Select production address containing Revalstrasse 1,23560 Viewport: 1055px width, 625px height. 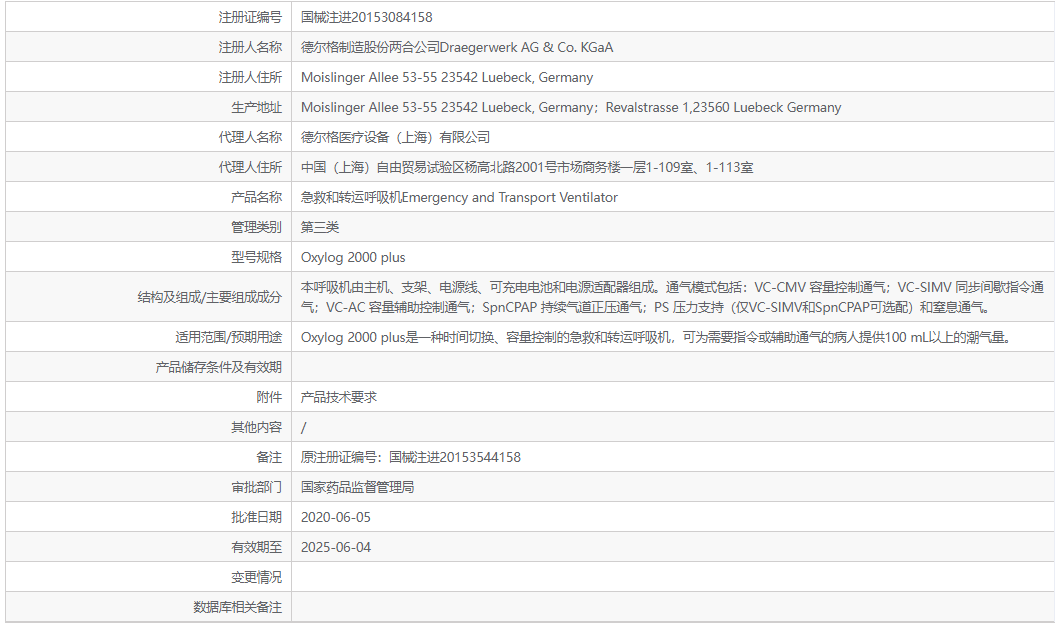point(571,107)
